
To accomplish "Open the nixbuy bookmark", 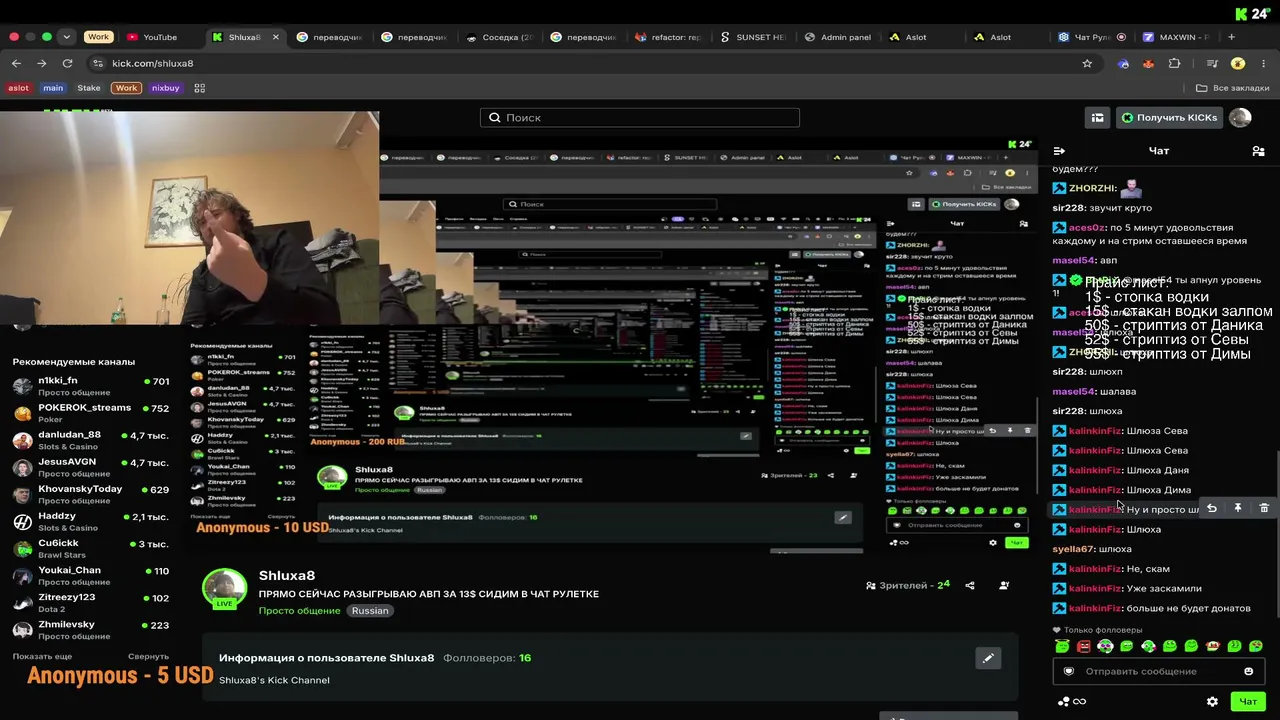I will (166, 88).
